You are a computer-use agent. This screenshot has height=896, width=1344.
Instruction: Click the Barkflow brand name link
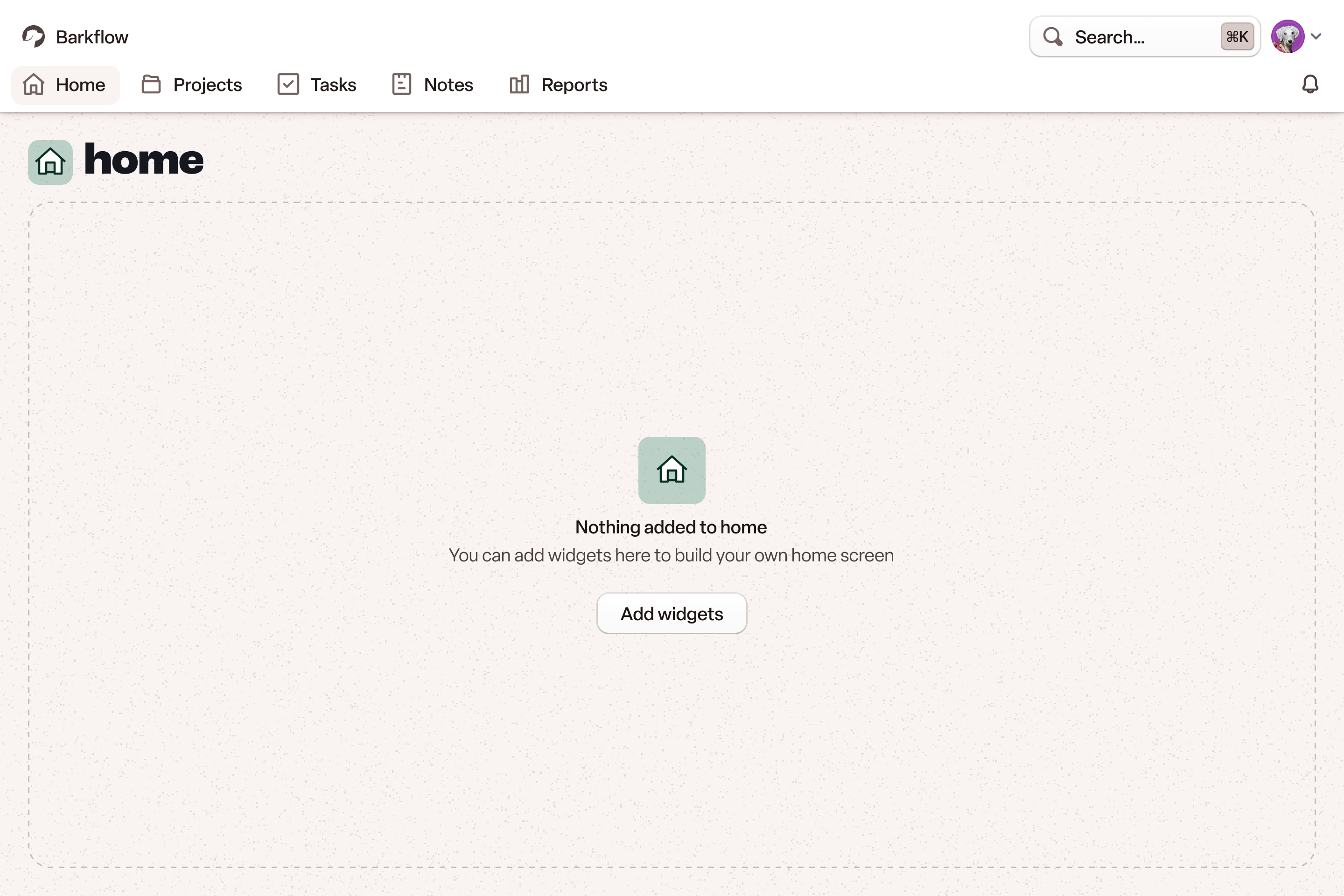point(92,37)
